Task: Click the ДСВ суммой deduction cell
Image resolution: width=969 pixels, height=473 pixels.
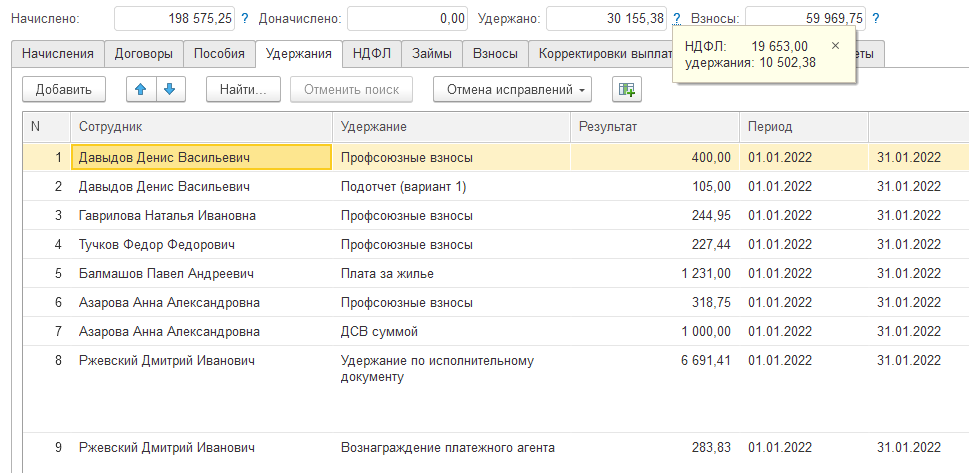Action: (x=451, y=332)
